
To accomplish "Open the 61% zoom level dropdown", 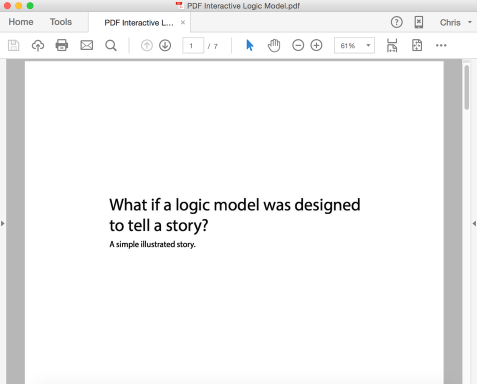I will click(354, 46).
